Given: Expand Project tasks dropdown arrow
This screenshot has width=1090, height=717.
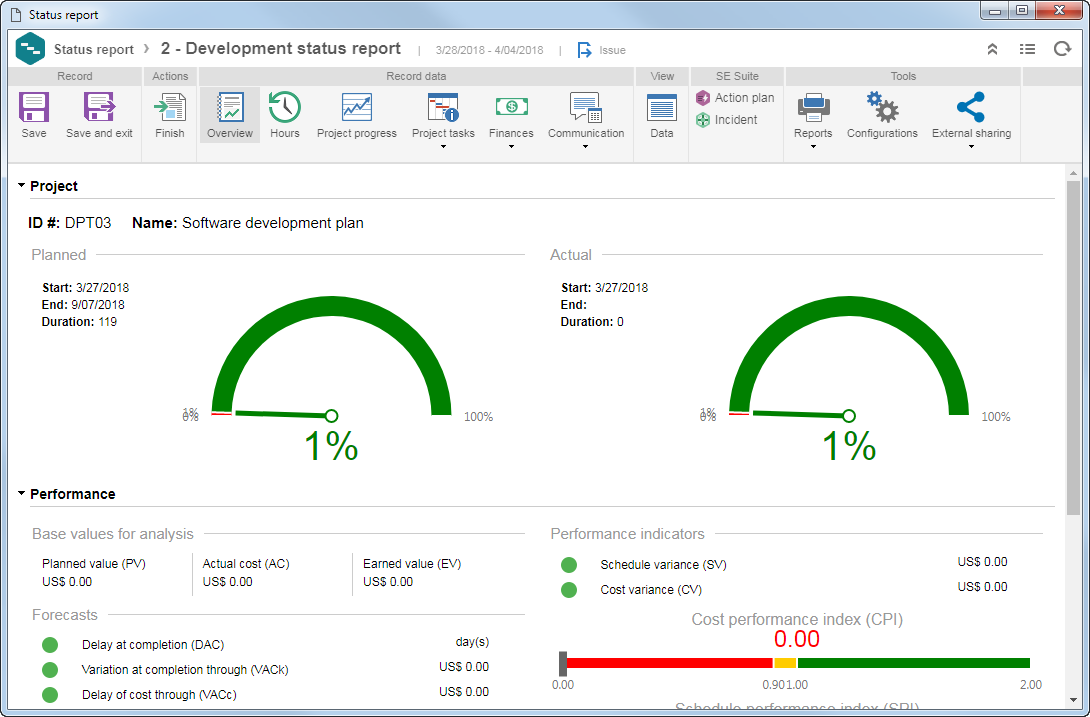Looking at the screenshot, I should click(443, 147).
